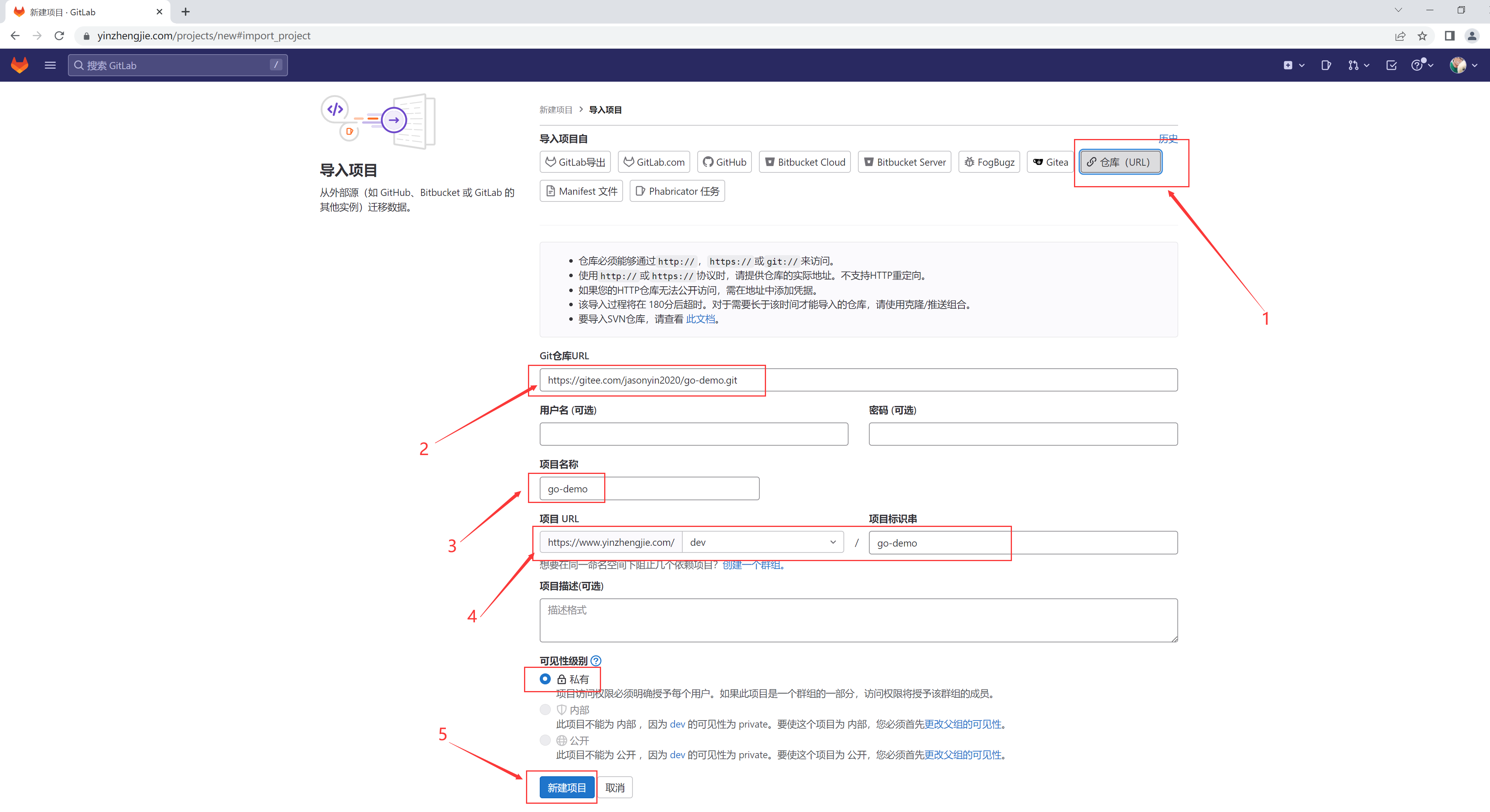Screen dimensions: 1490x812
Task: Choose GitHub as the import source
Action: click(724, 162)
